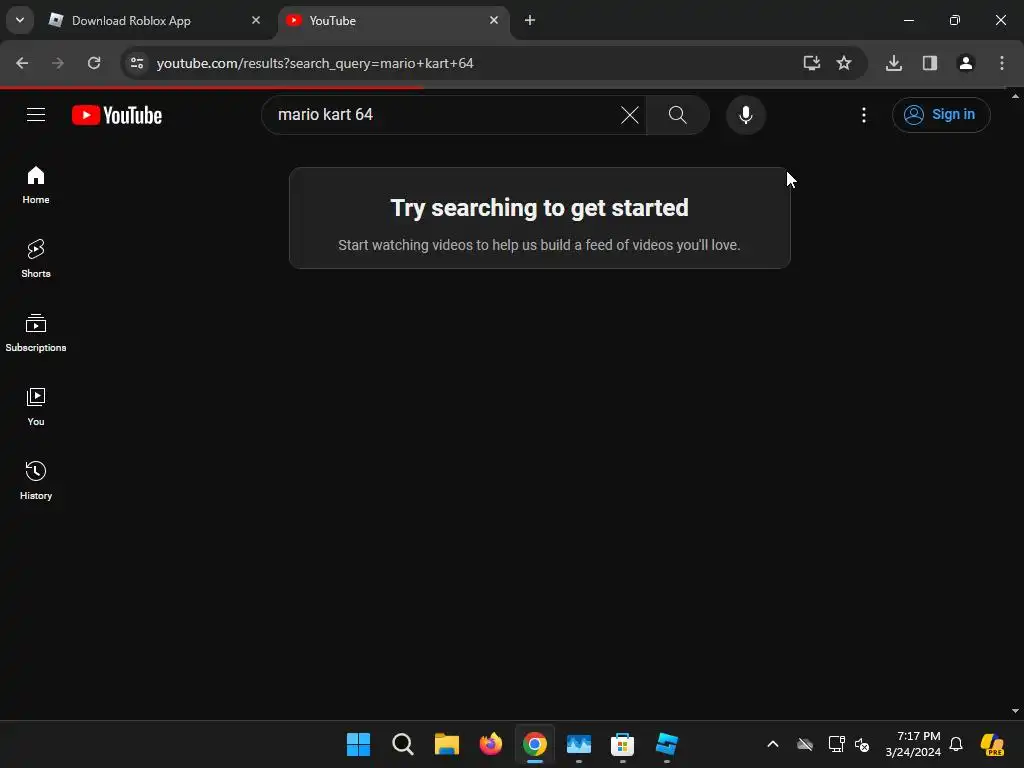
Task: Bookmark this page with the star
Action: point(844,63)
